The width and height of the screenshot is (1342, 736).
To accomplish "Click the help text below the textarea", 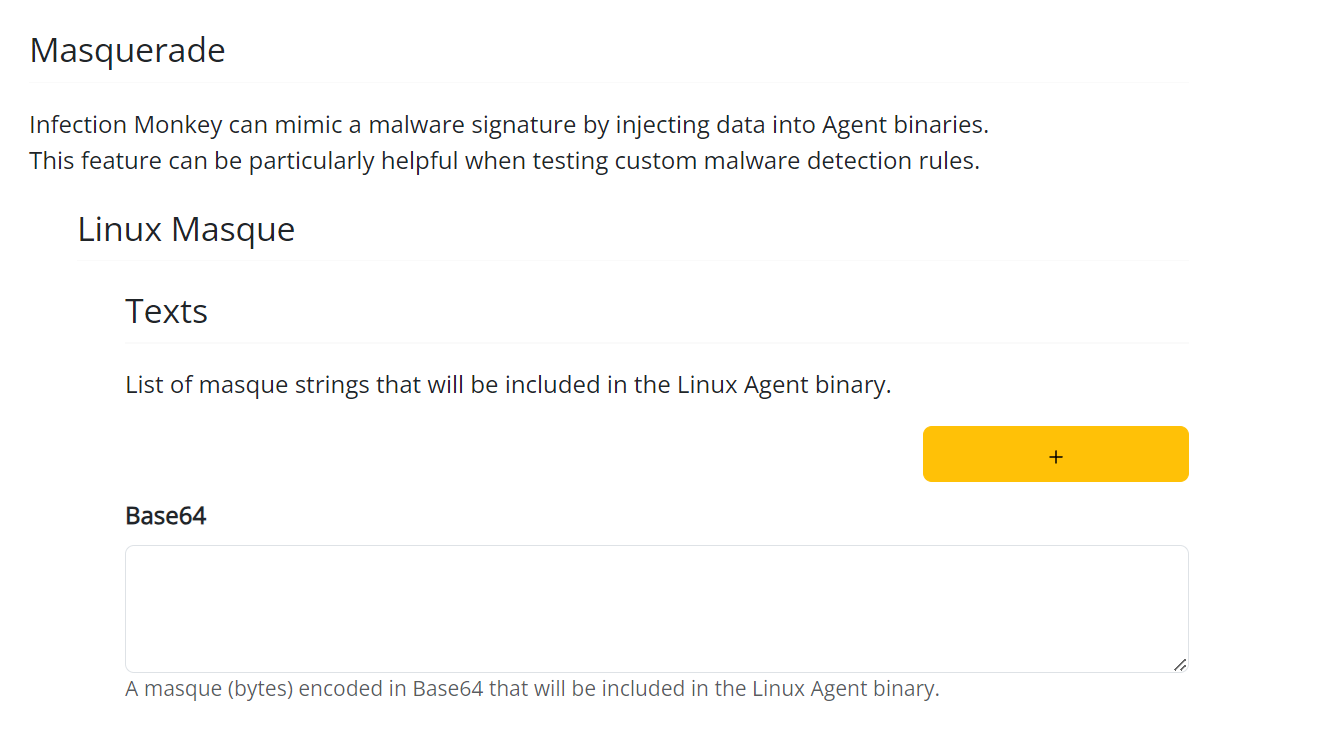I will point(532,689).
